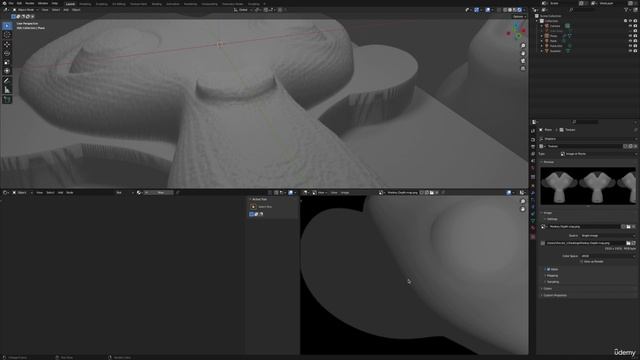Image resolution: width=640 pixels, height=360 pixels.
Task: Open the Texture properties tab icon
Action: tap(533, 237)
